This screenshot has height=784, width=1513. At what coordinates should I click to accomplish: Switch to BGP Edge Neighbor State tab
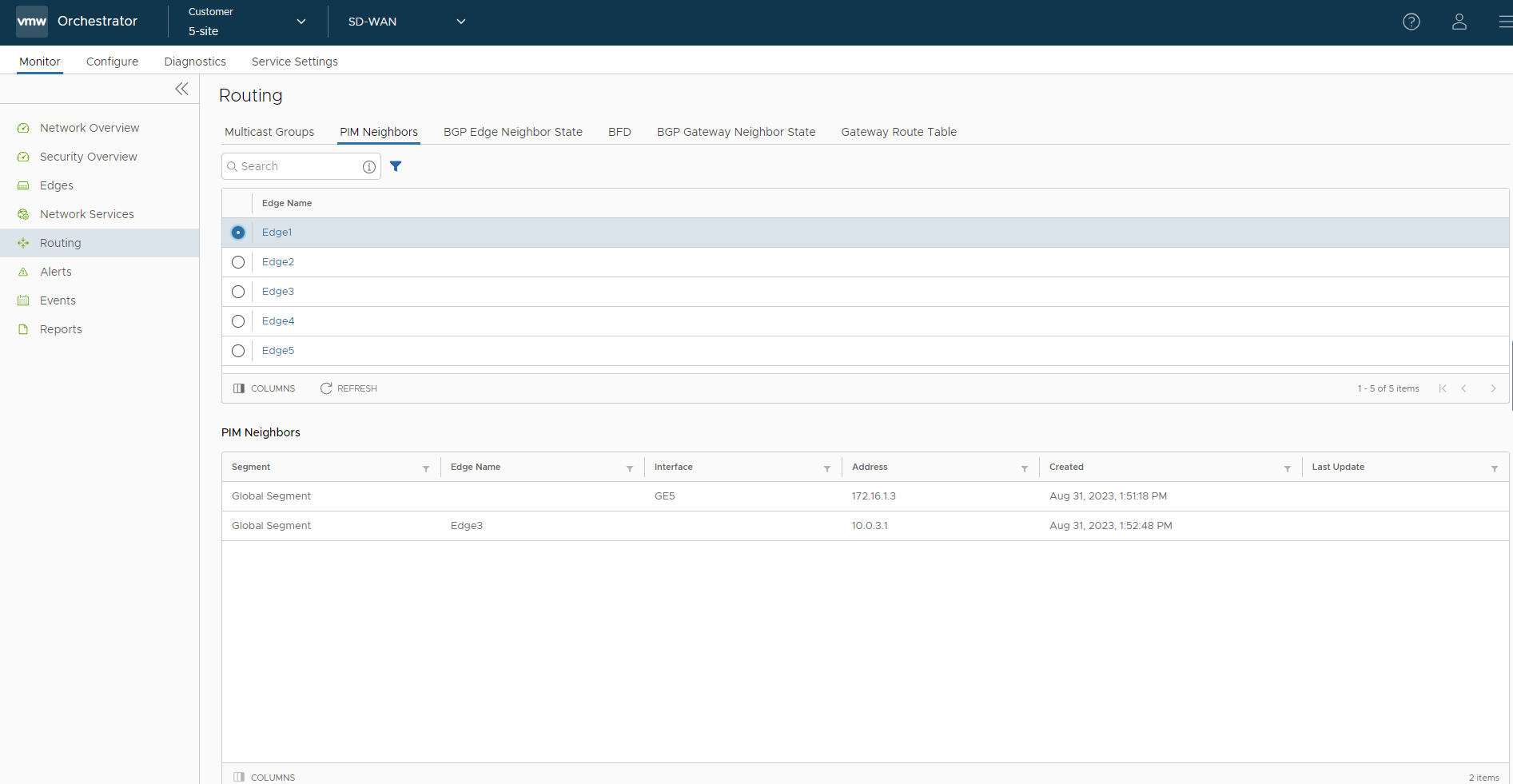coord(512,132)
